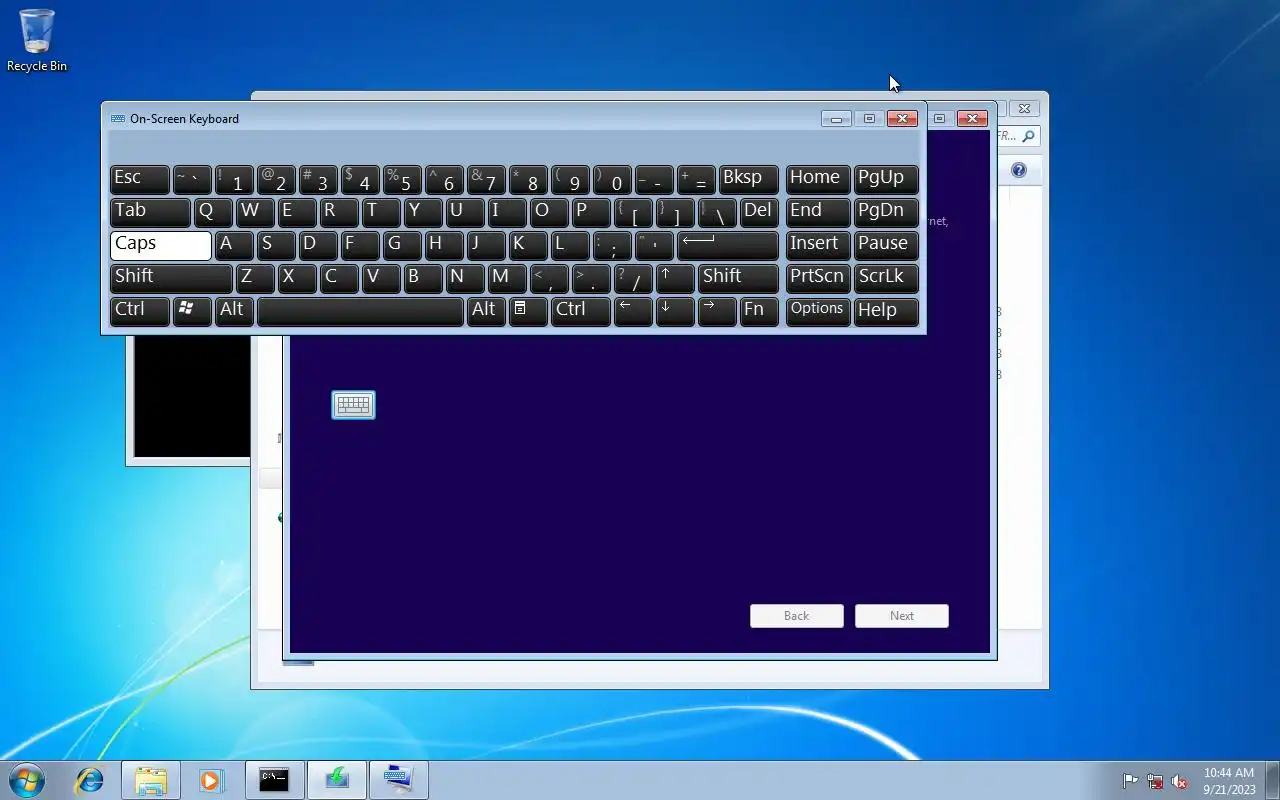Screen dimensions: 1280x800
Task: Click the help icon in back window
Action: pyautogui.click(x=1018, y=170)
